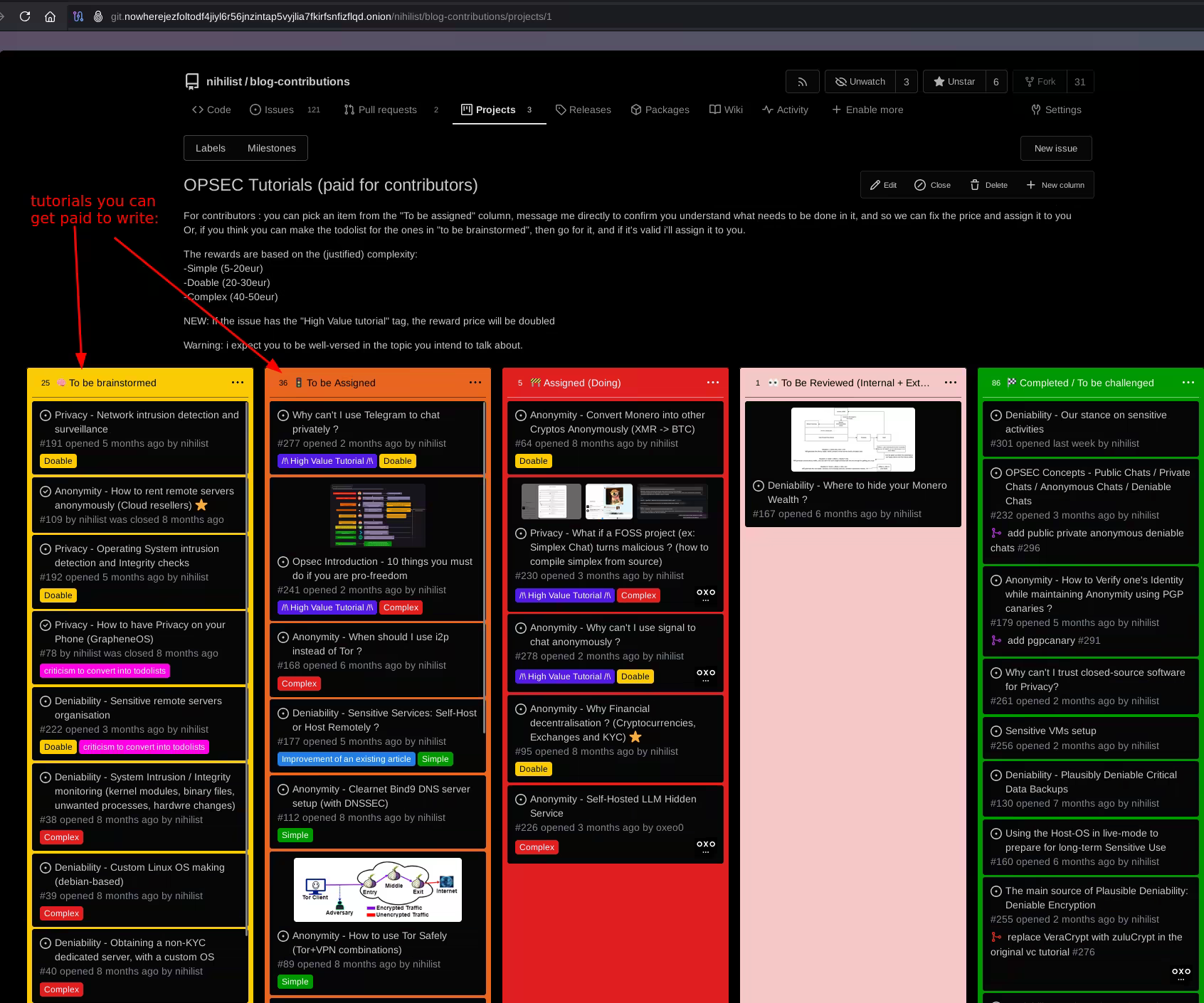Viewport: 1204px width, 1003px height.
Task: Click the New issue button
Action: point(1055,148)
